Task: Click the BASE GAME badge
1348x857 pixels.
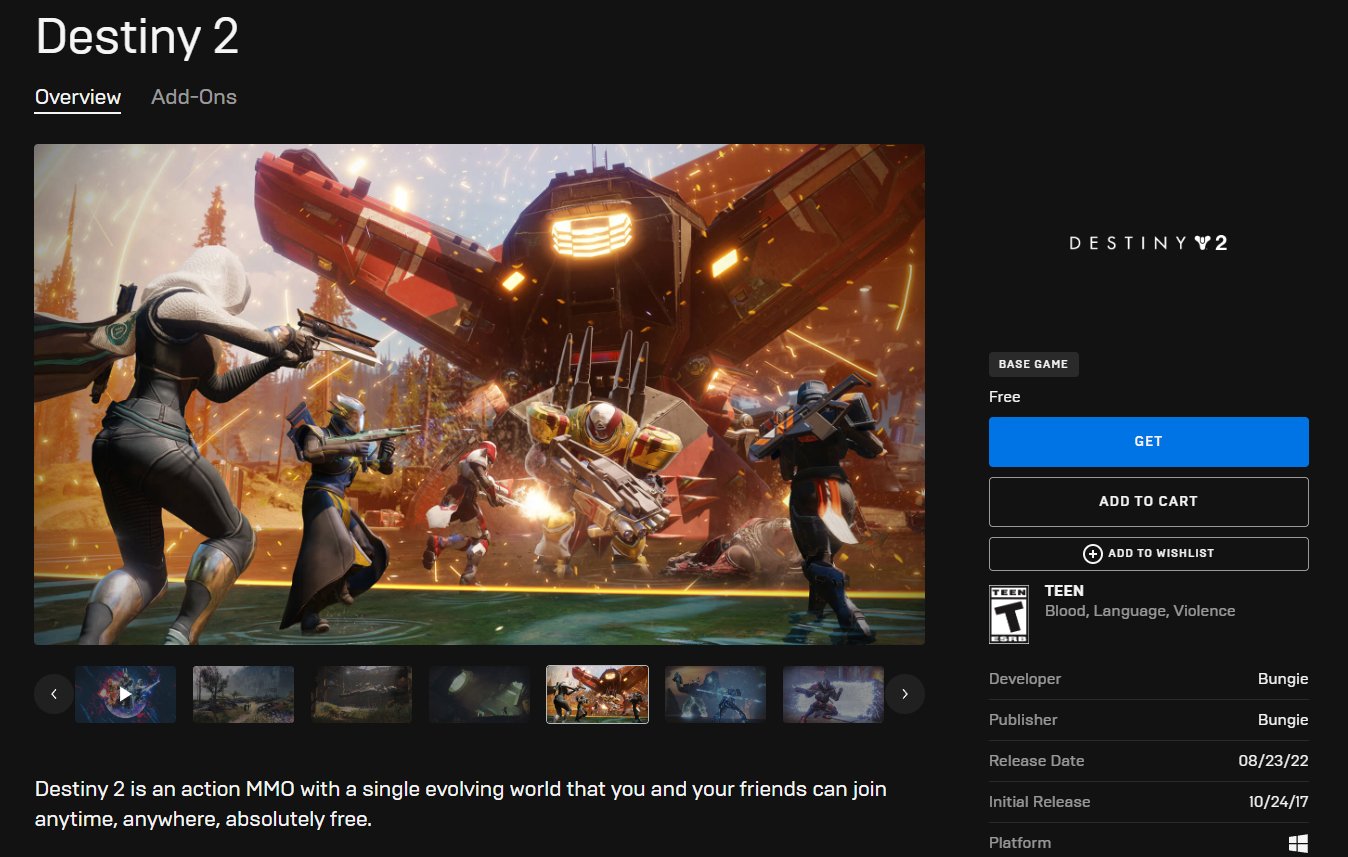Action: [1033, 364]
